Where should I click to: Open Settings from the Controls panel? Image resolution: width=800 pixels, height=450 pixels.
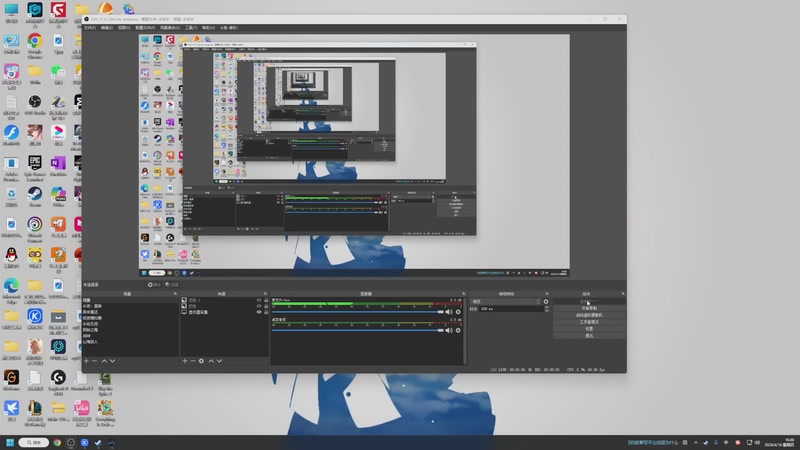point(589,329)
